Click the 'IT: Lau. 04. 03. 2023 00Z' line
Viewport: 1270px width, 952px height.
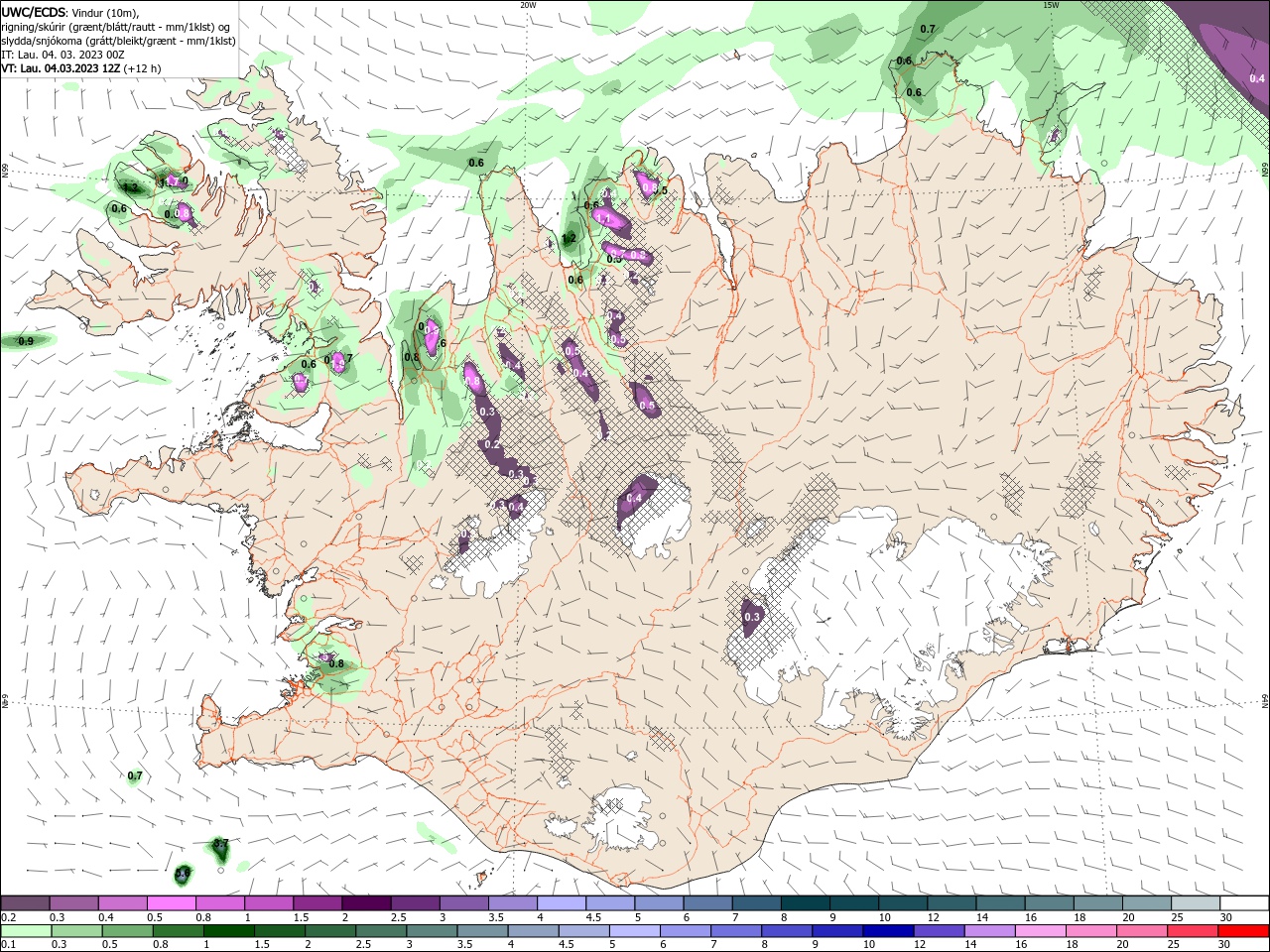tap(63, 55)
